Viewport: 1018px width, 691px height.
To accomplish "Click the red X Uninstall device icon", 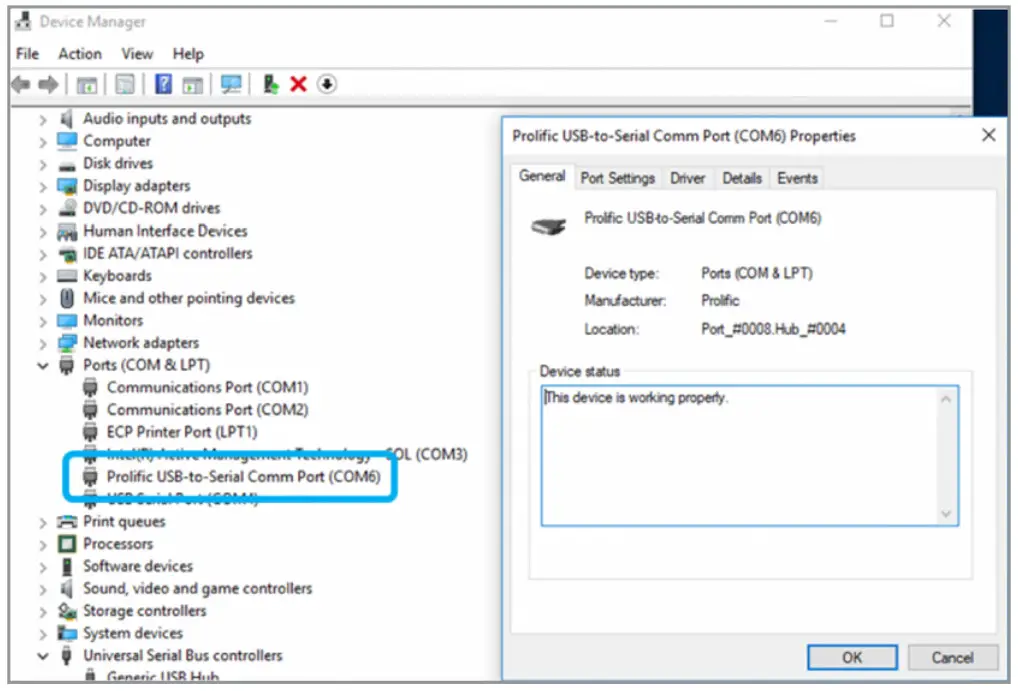I will pos(299,84).
